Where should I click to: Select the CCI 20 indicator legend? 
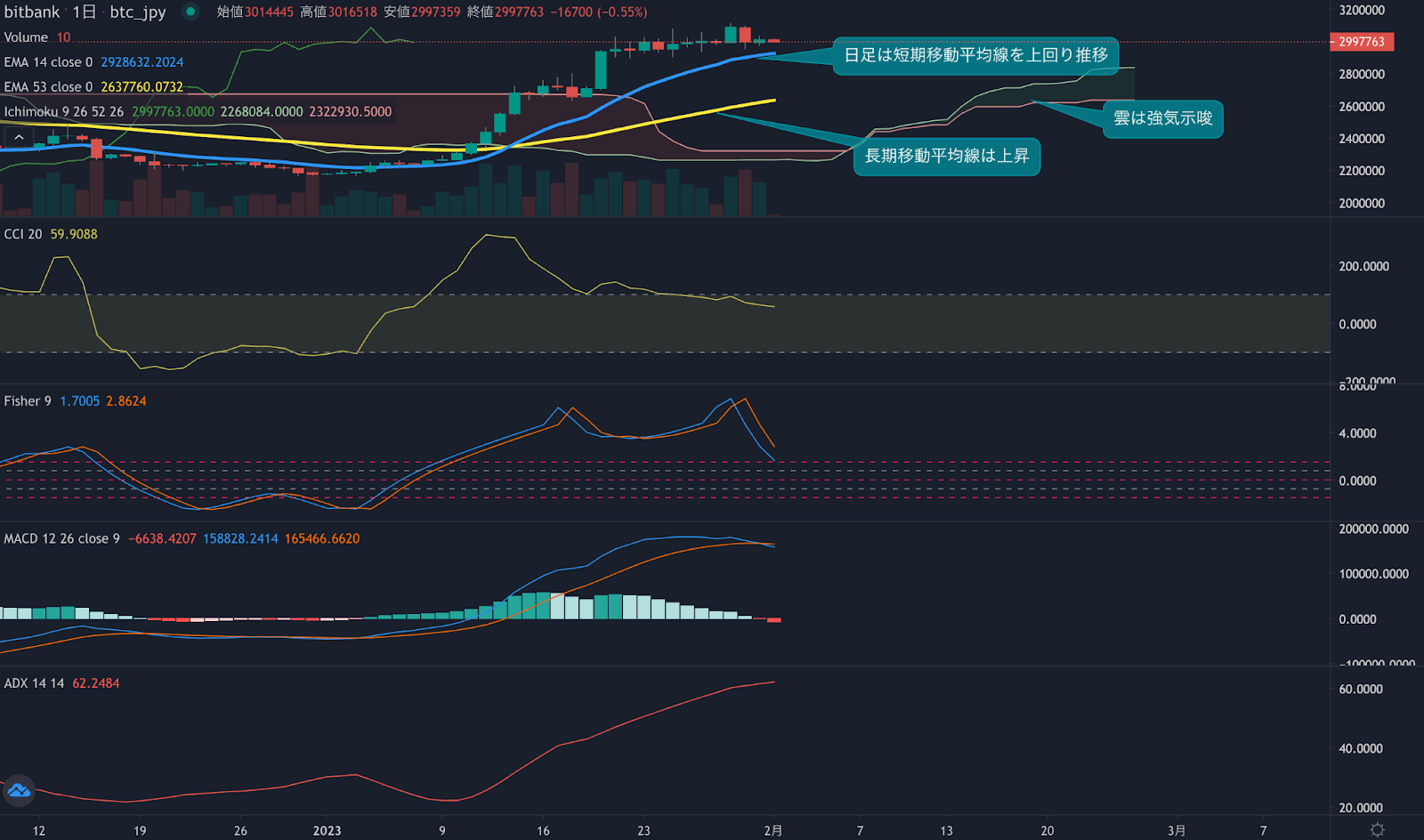22,233
